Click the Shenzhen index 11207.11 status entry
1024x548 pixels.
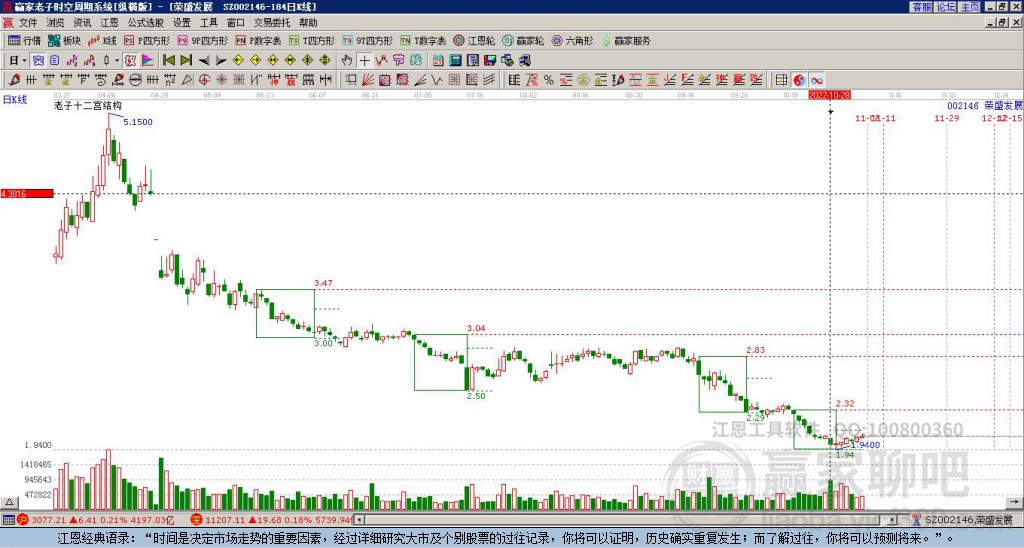(271, 520)
